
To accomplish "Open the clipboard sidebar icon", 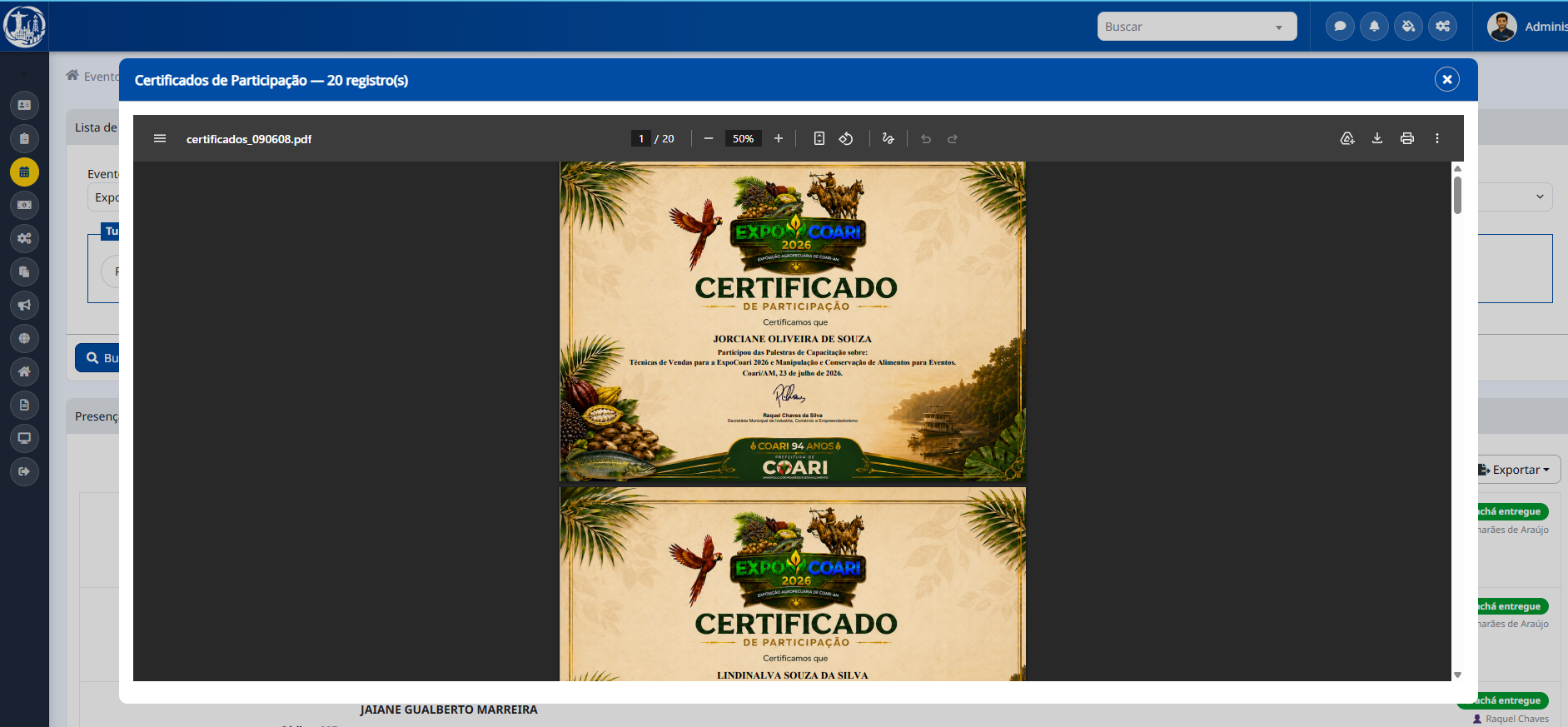I will (x=24, y=138).
